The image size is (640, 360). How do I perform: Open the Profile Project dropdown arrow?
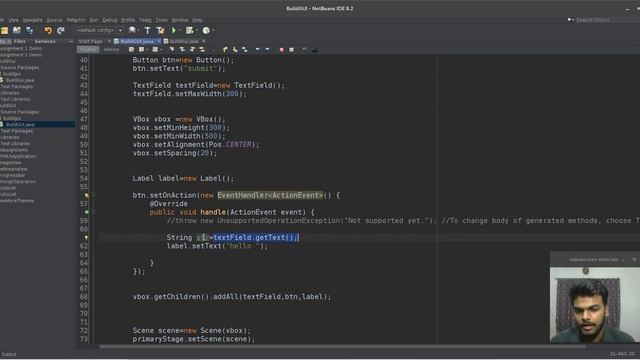tap(213, 30)
